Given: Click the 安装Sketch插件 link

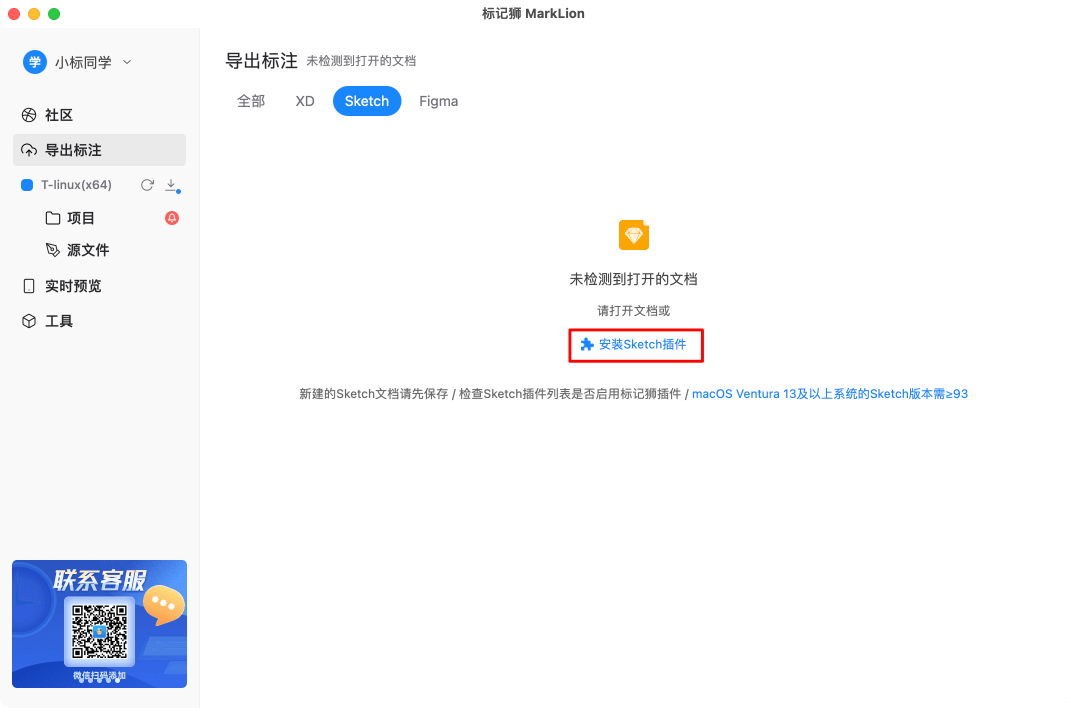Looking at the screenshot, I should pos(642,345).
